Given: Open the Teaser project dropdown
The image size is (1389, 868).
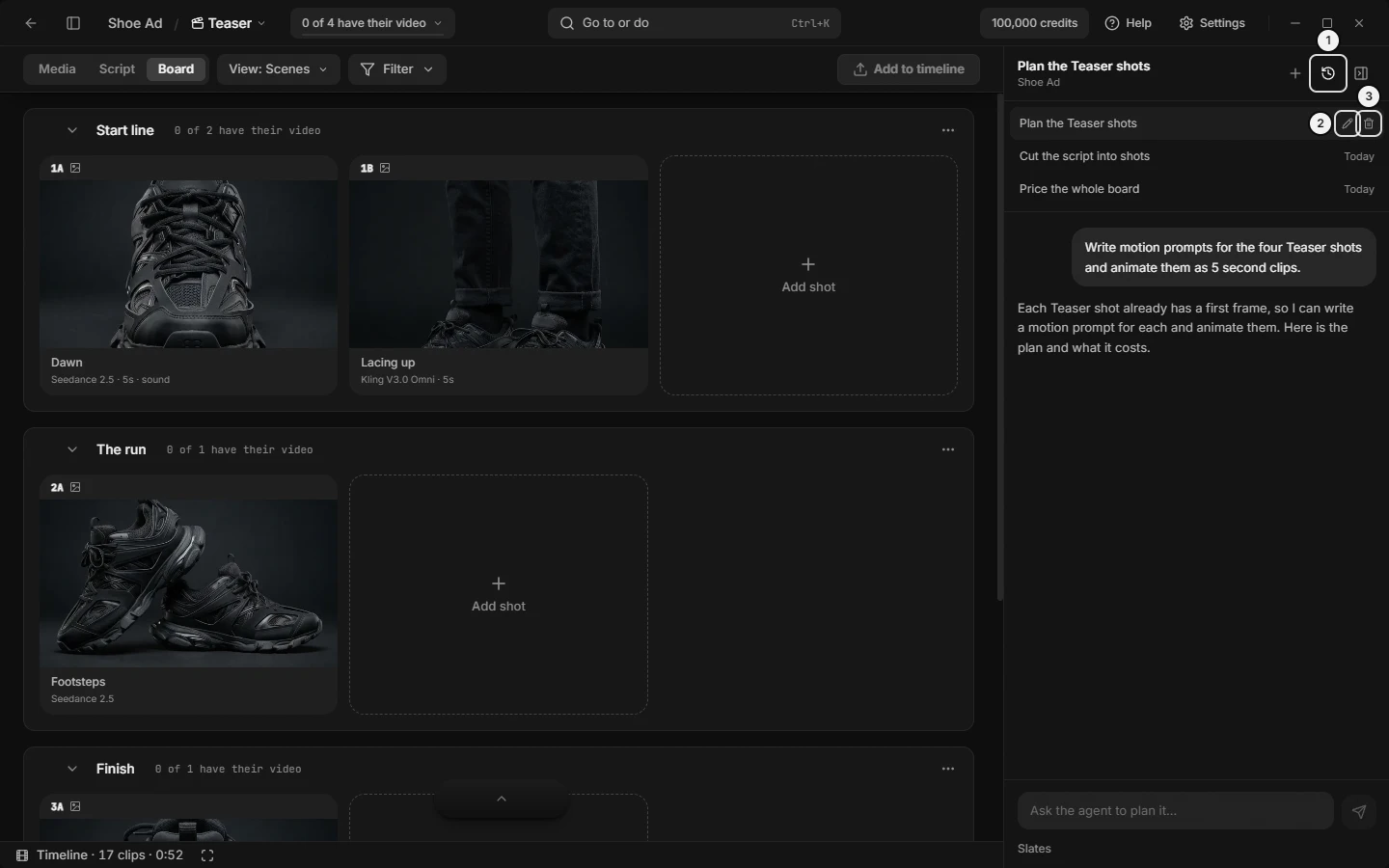Looking at the screenshot, I should click(229, 23).
